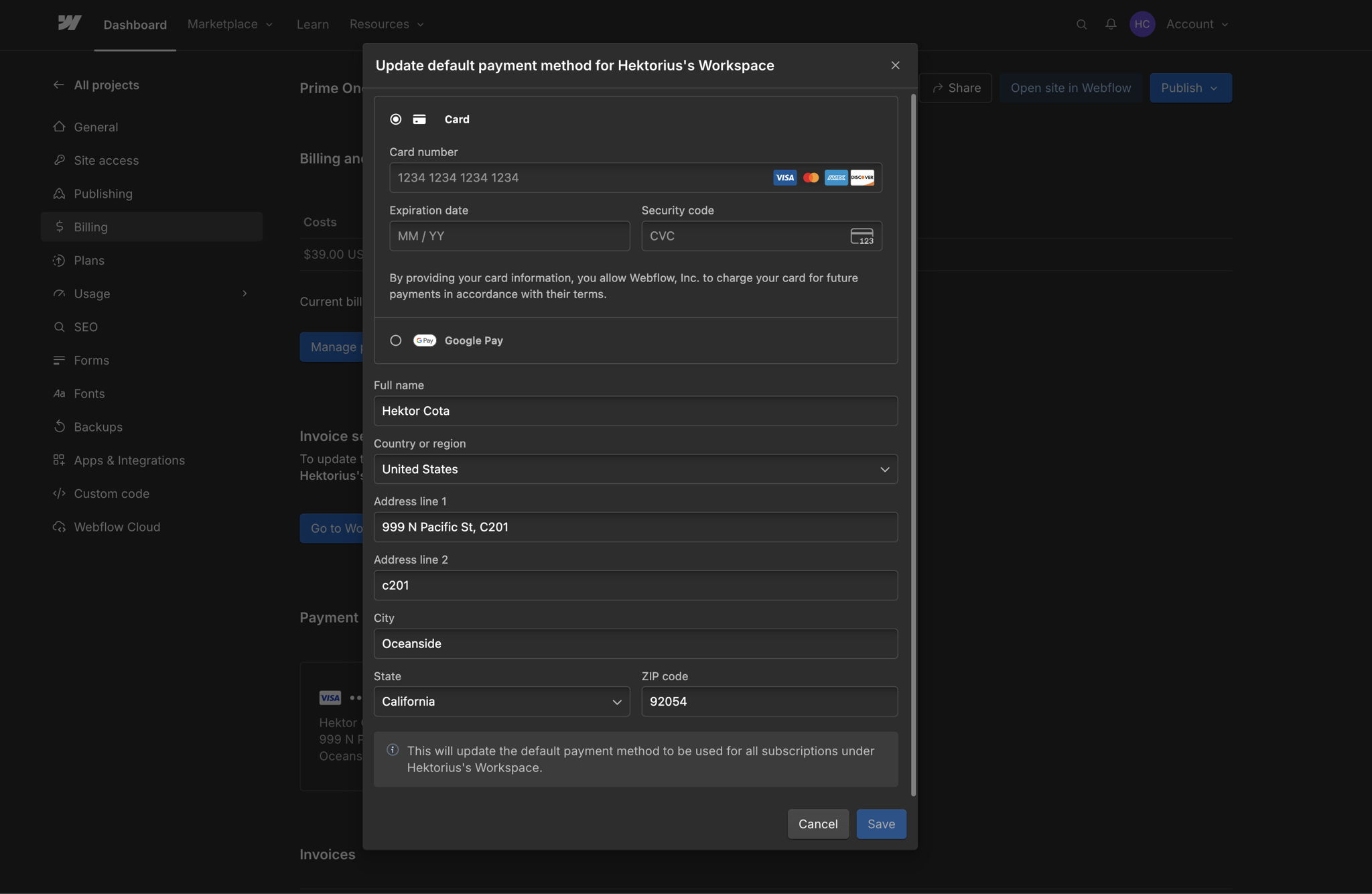Select the Google Pay radio button

coord(396,340)
